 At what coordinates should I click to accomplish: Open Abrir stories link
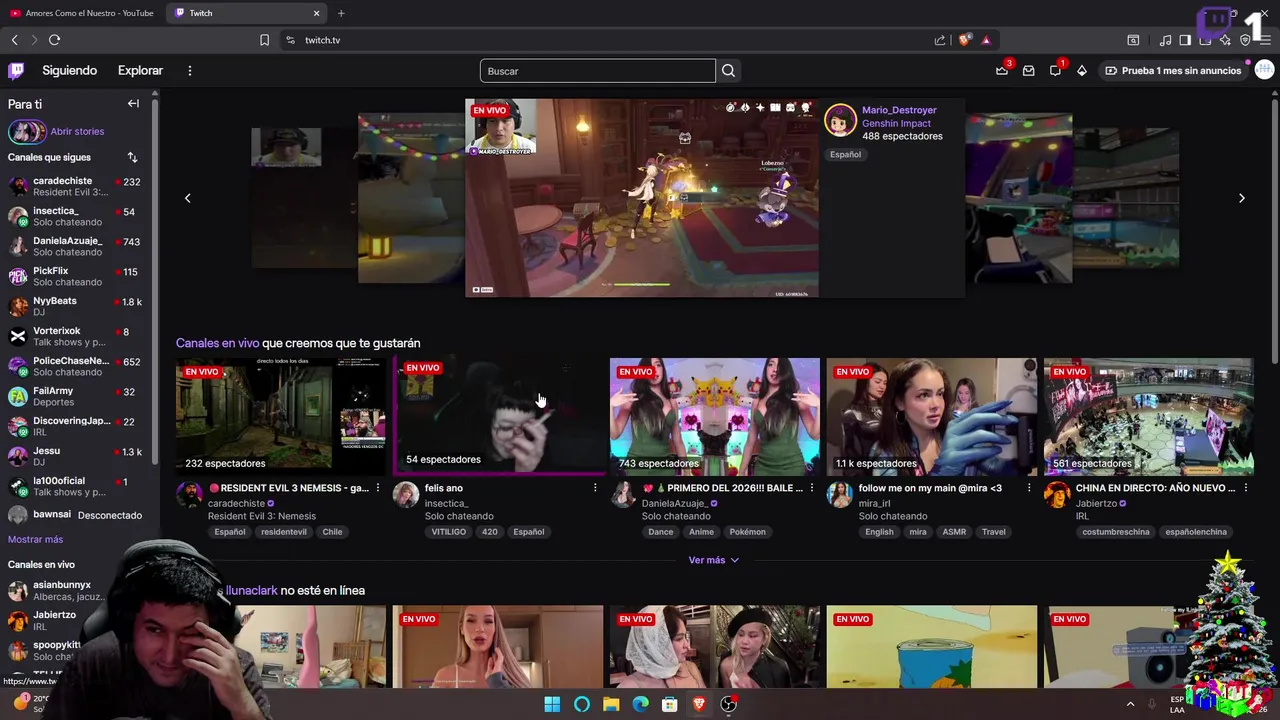77,131
